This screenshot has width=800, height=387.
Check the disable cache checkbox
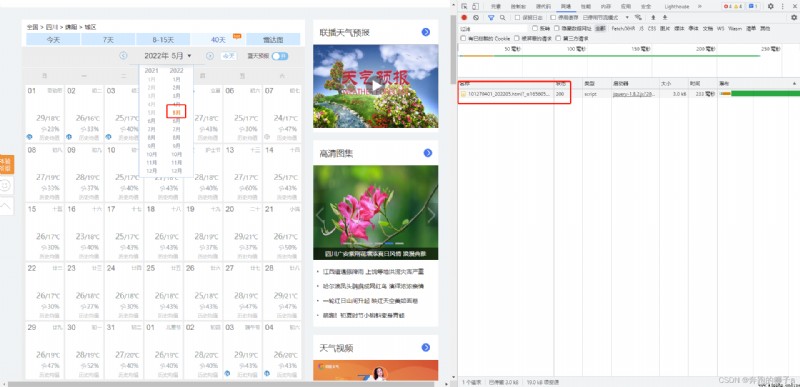pyautogui.click(x=553, y=17)
